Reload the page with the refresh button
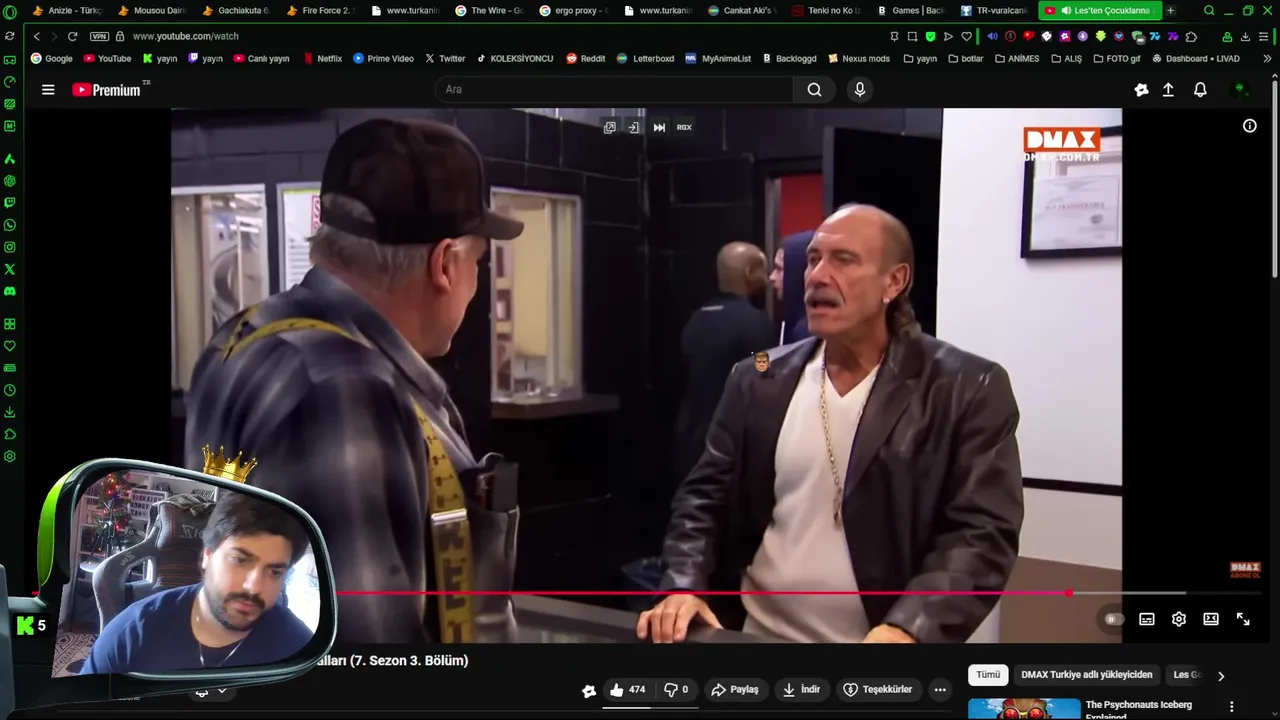This screenshot has height=720, width=1280. point(72,36)
